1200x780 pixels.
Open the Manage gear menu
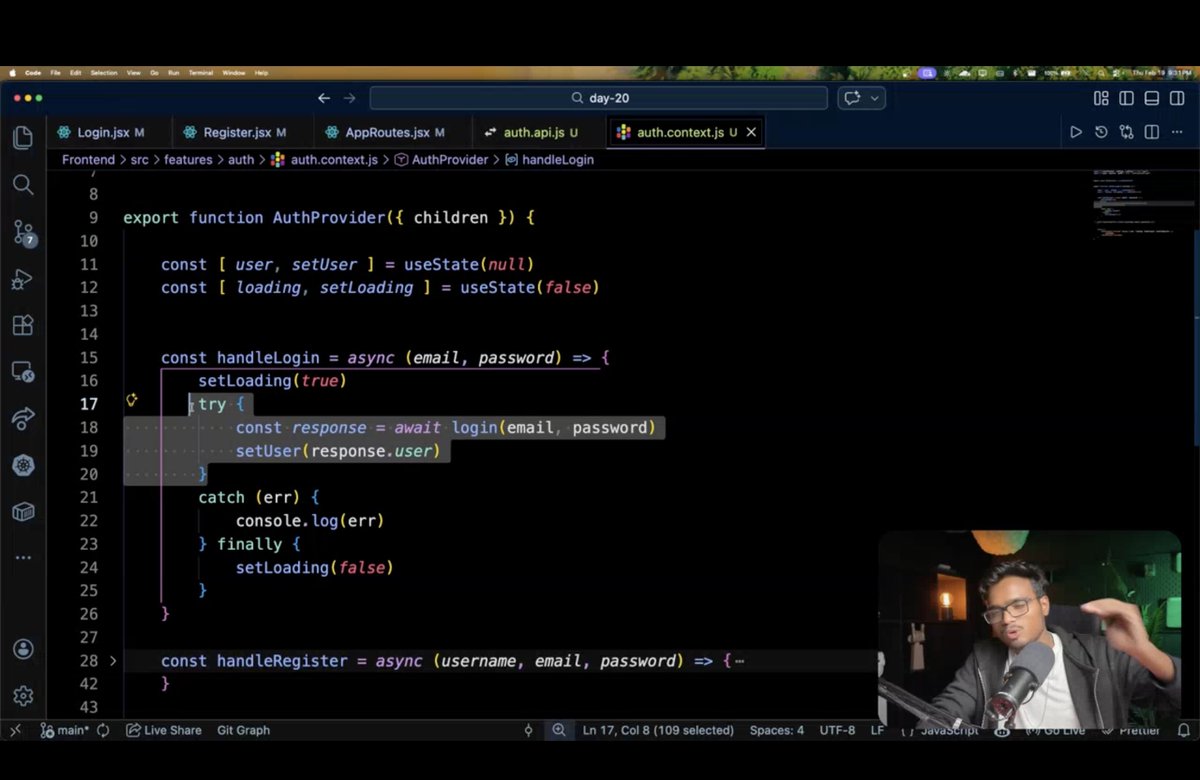(x=22, y=696)
